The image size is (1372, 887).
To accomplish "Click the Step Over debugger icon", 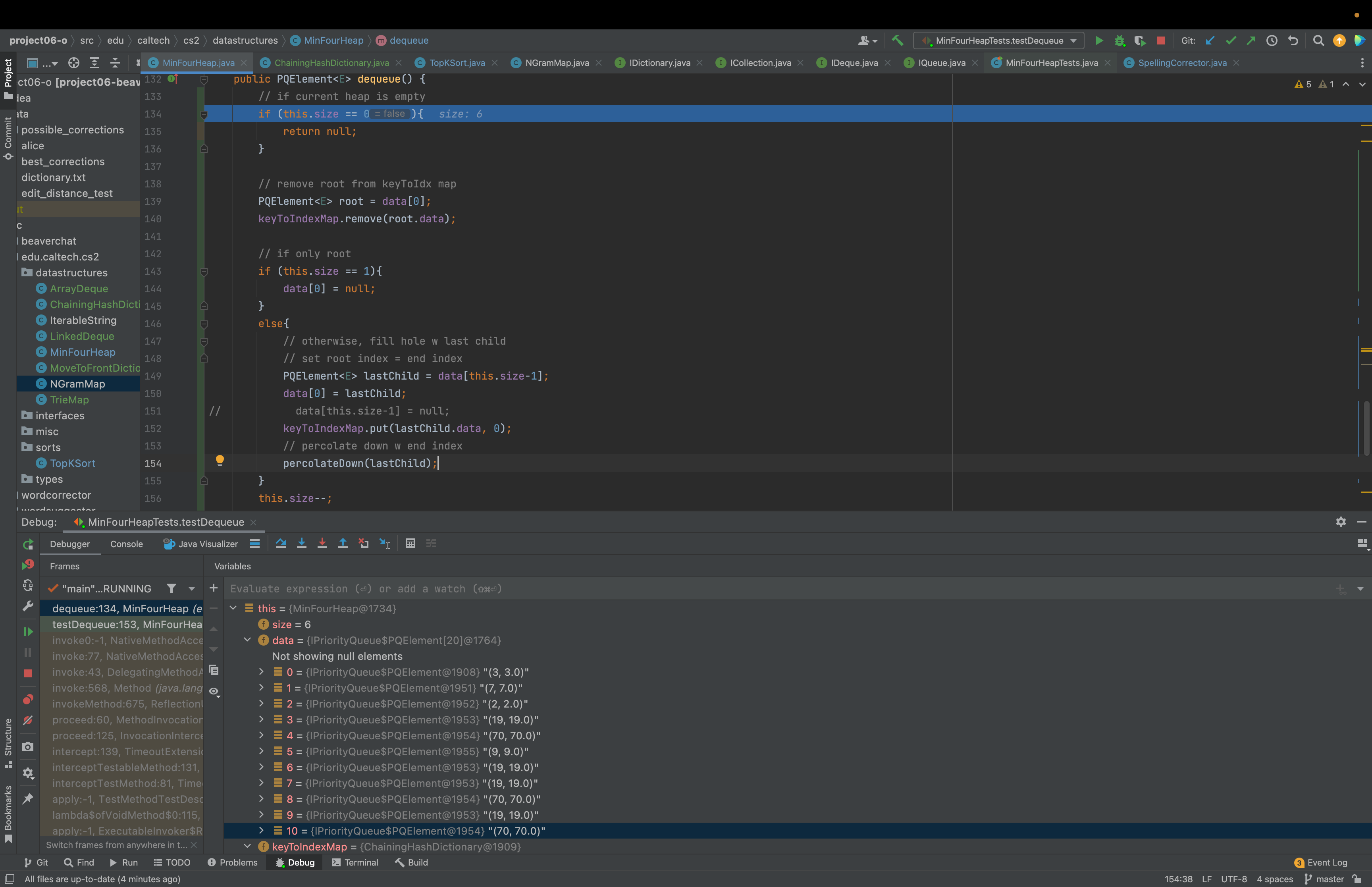I will pos(281,543).
